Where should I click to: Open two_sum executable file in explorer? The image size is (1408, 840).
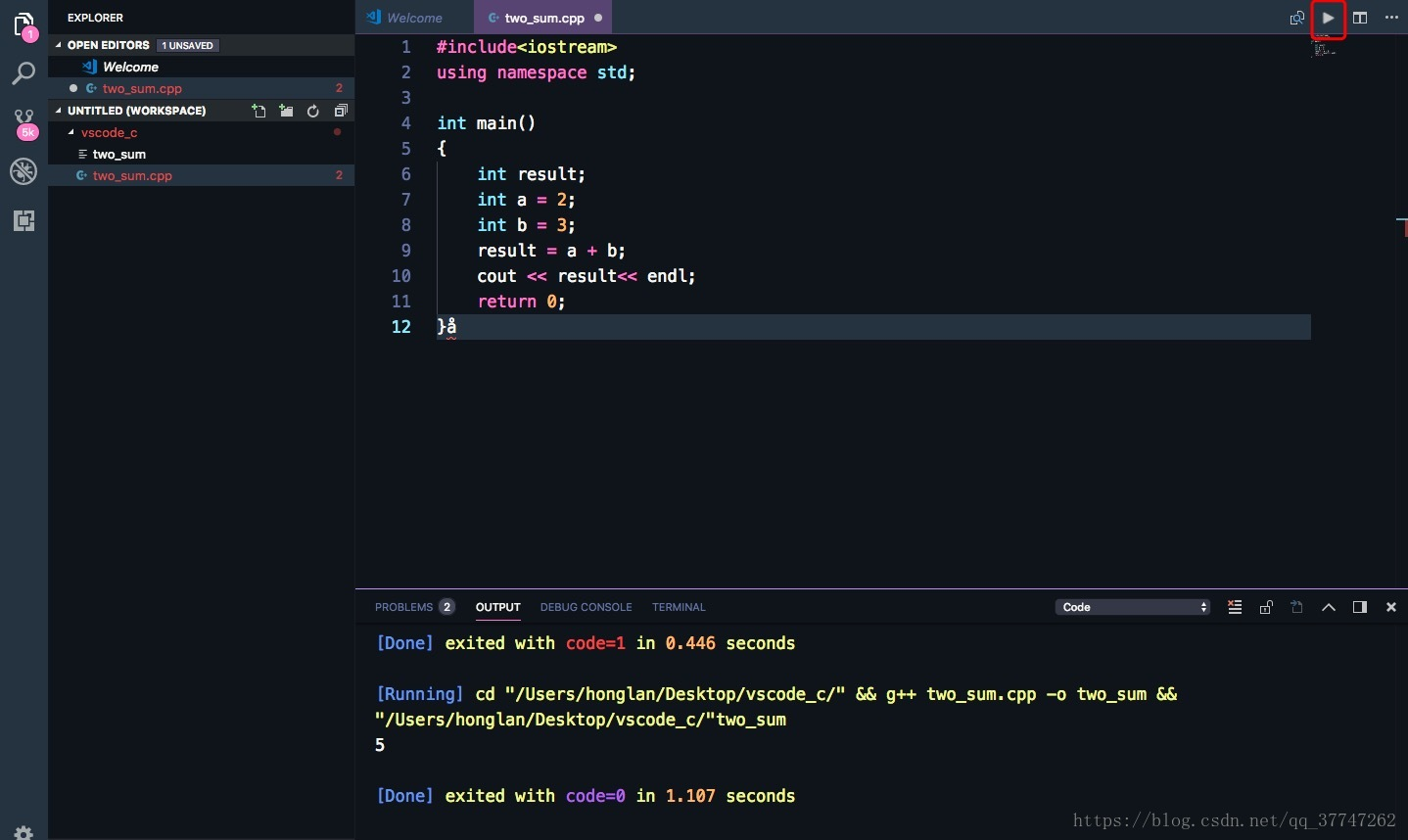tap(118, 154)
